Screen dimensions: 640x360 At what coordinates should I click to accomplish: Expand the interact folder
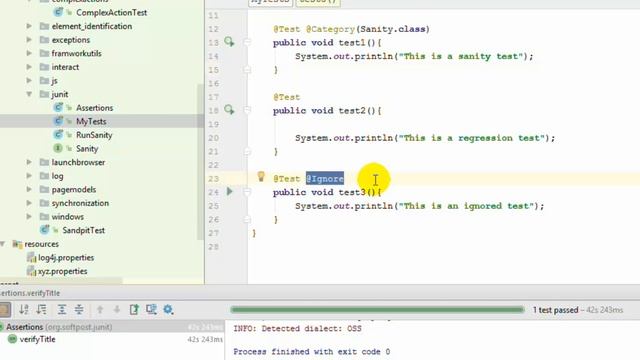[x=29, y=67]
